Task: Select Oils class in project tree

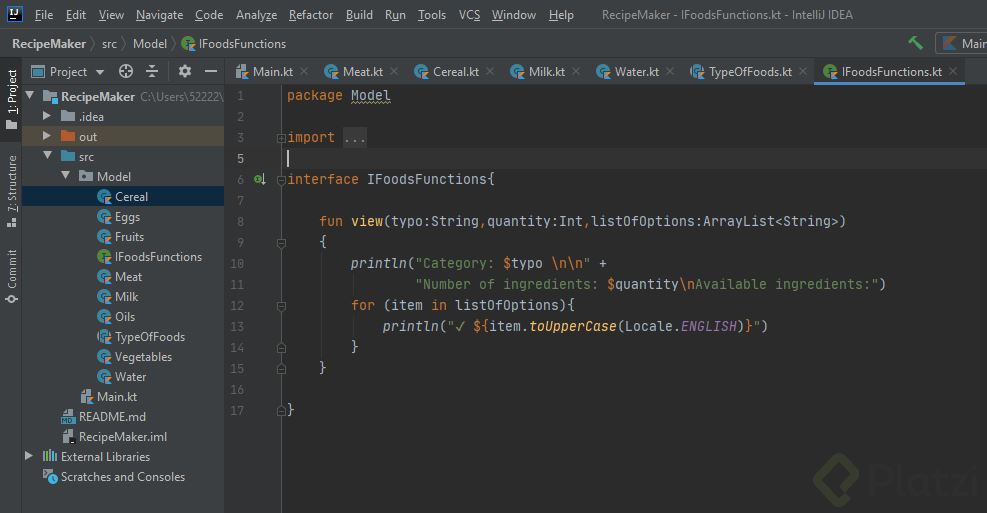Action: click(x=116, y=317)
